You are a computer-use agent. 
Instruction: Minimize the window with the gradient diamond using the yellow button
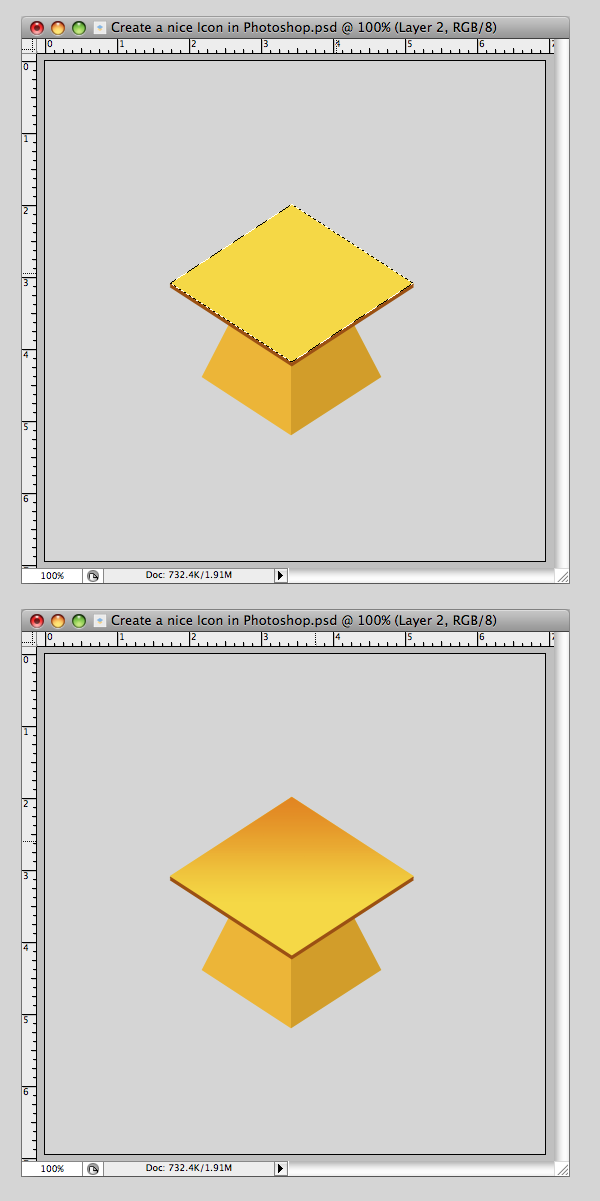tap(58, 621)
